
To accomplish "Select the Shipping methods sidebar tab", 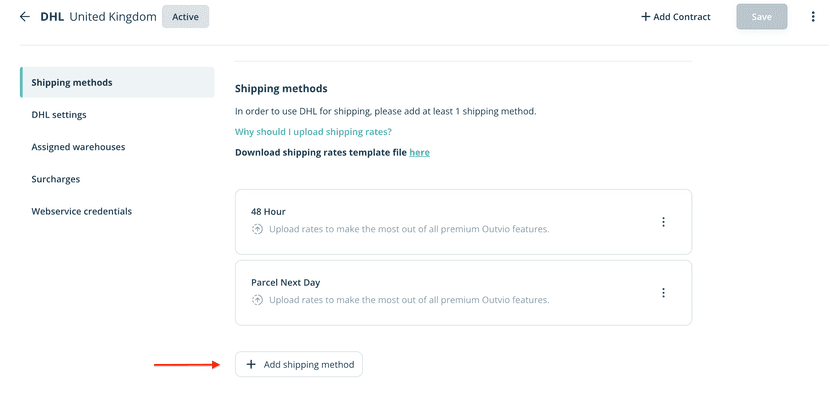I will pos(117,82).
